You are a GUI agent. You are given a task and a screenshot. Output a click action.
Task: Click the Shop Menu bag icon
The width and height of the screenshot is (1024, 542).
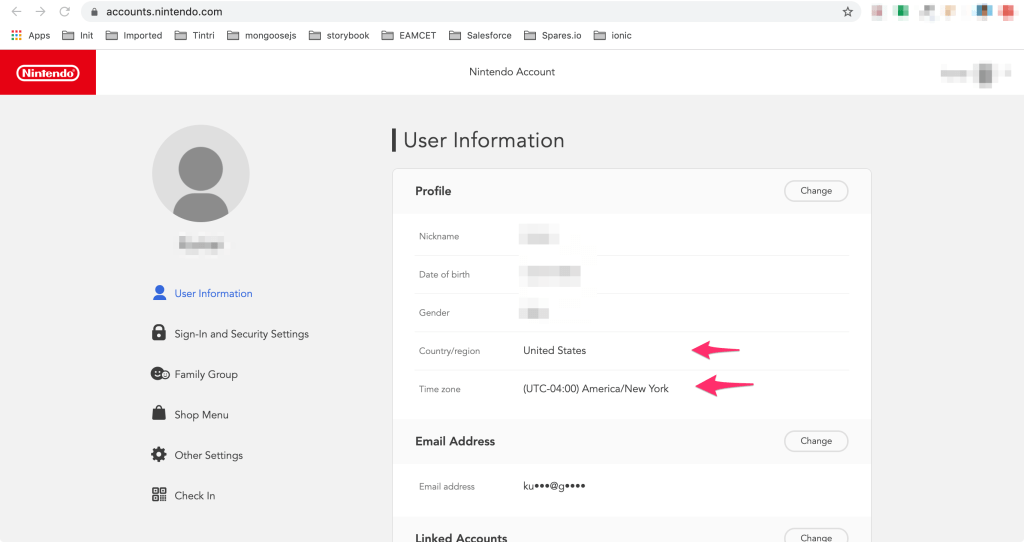[159, 414]
